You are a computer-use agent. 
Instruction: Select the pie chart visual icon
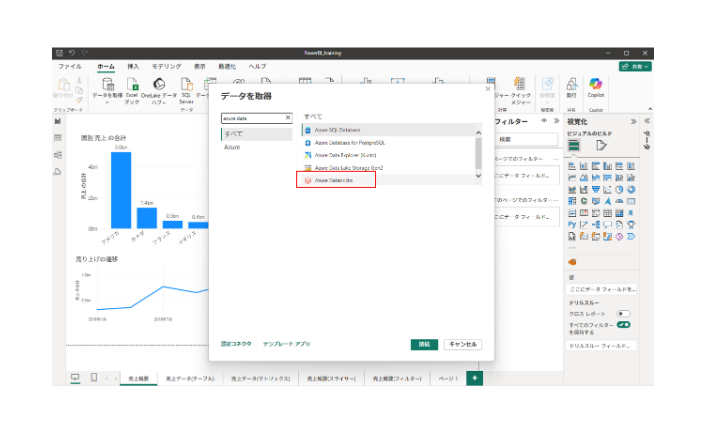click(x=619, y=189)
